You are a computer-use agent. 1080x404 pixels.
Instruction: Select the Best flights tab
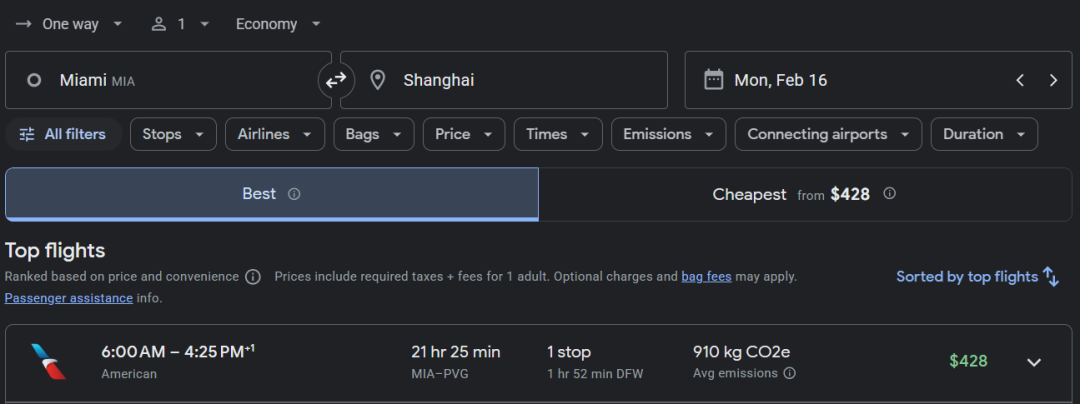pos(271,194)
